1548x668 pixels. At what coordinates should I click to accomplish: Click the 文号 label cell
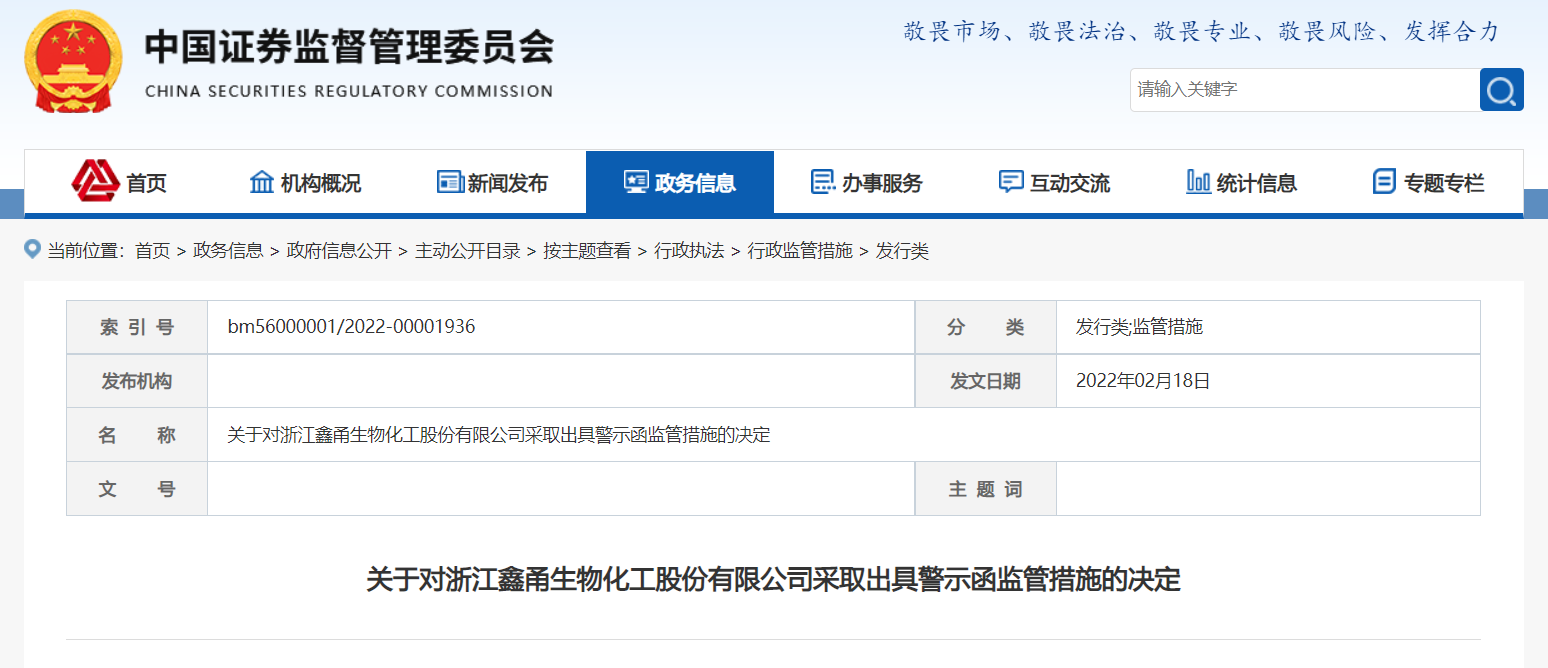pos(137,489)
